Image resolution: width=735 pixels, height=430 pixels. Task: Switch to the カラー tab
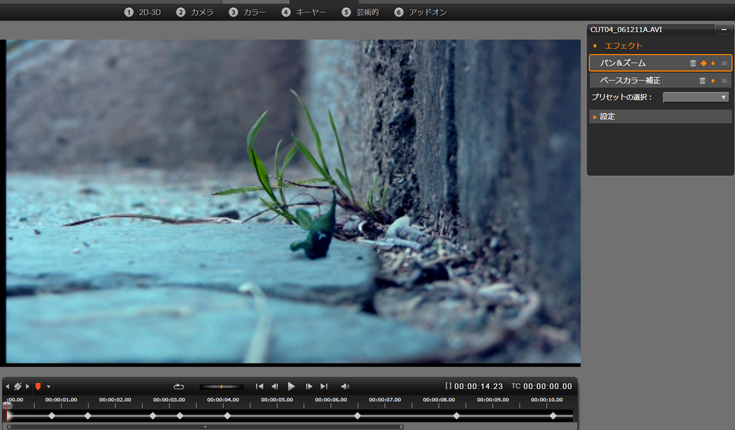(248, 12)
